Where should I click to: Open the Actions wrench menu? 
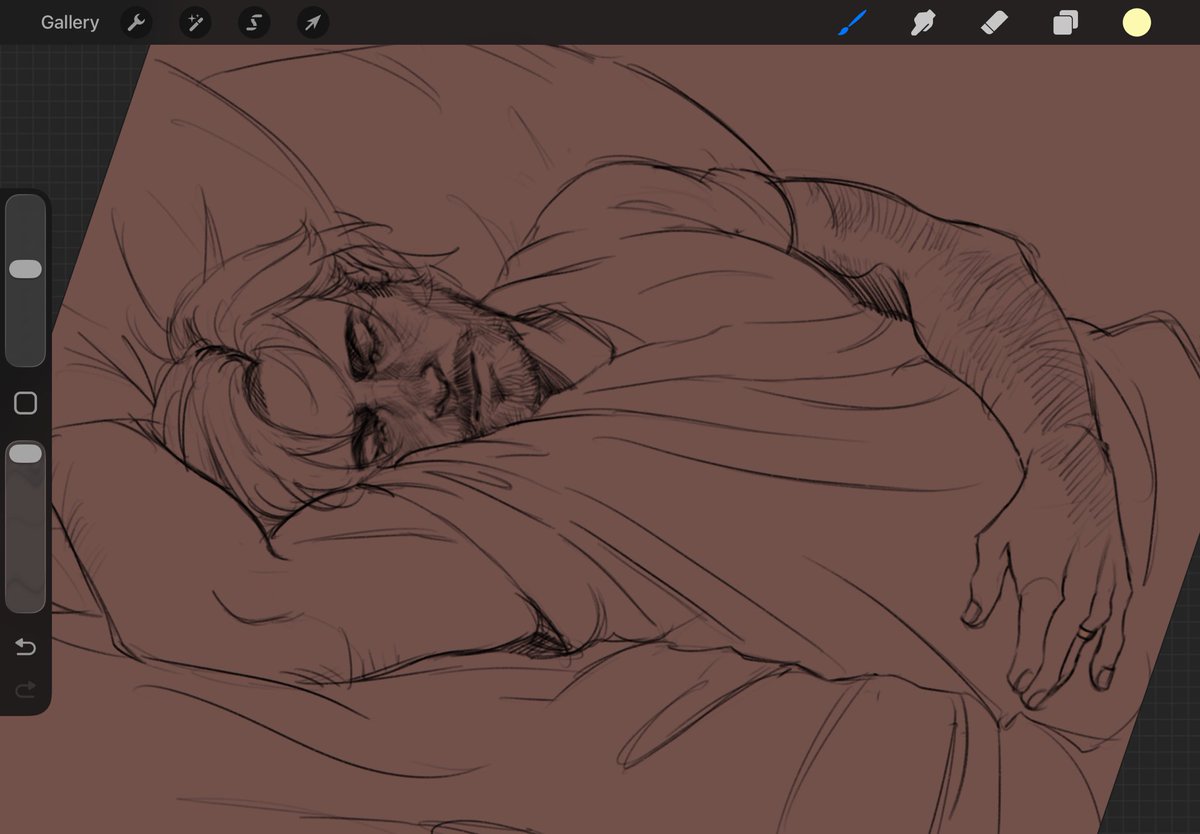(x=136, y=23)
